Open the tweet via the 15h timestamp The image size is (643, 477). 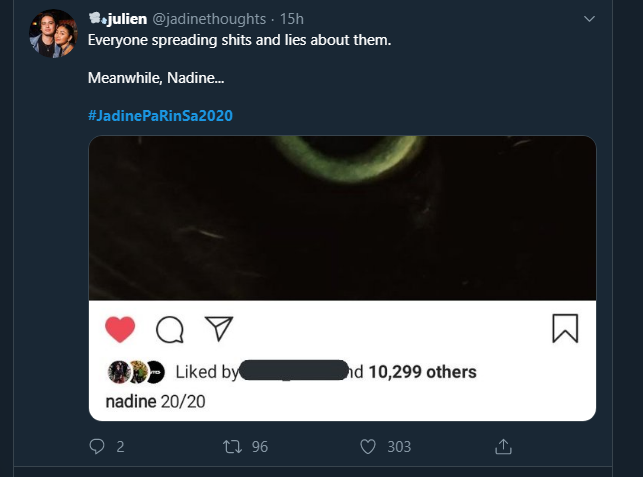(x=292, y=19)
